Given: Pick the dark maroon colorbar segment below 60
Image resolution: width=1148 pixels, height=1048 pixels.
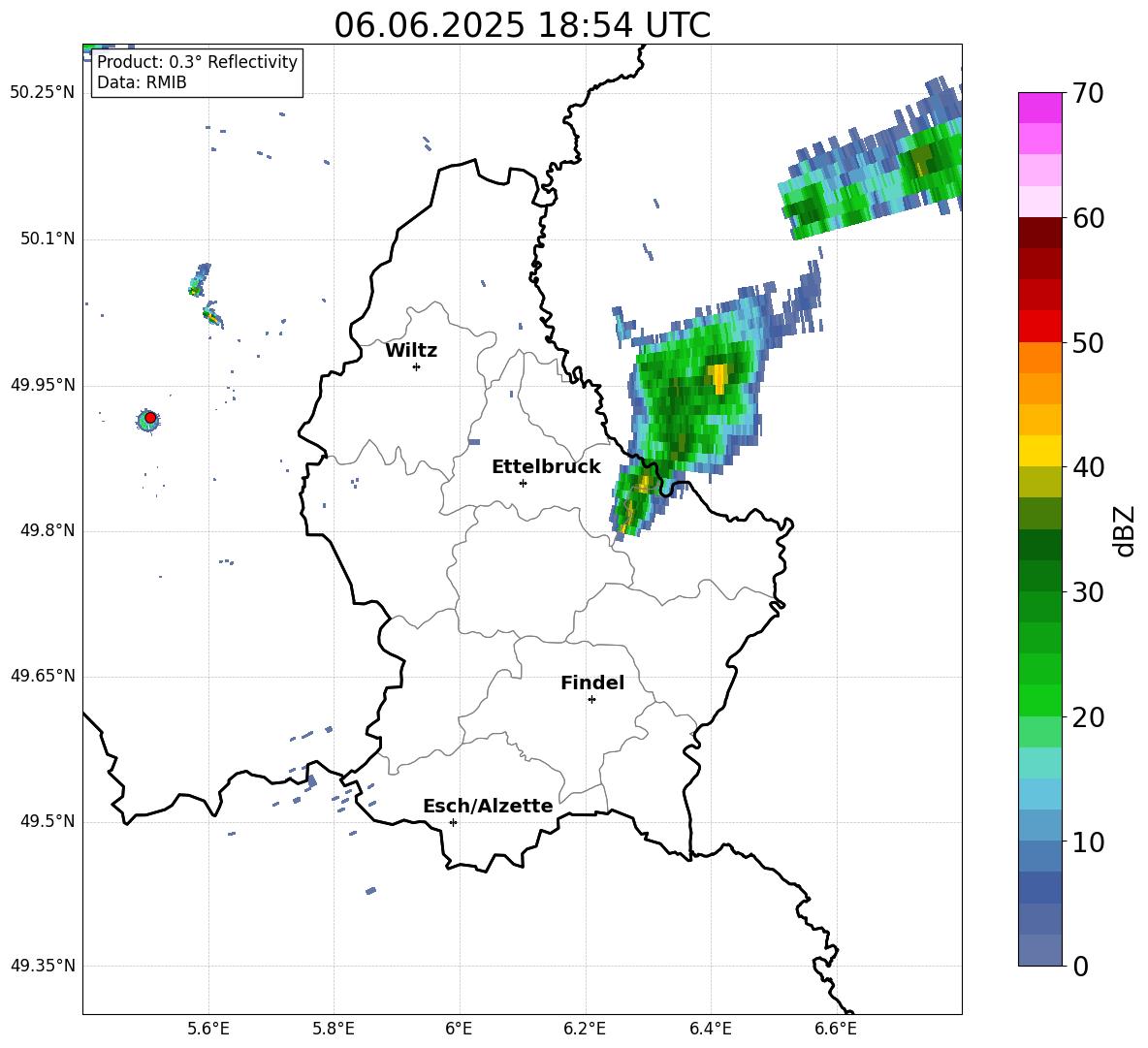Looking at the screenshot, I should [1039, 233].
